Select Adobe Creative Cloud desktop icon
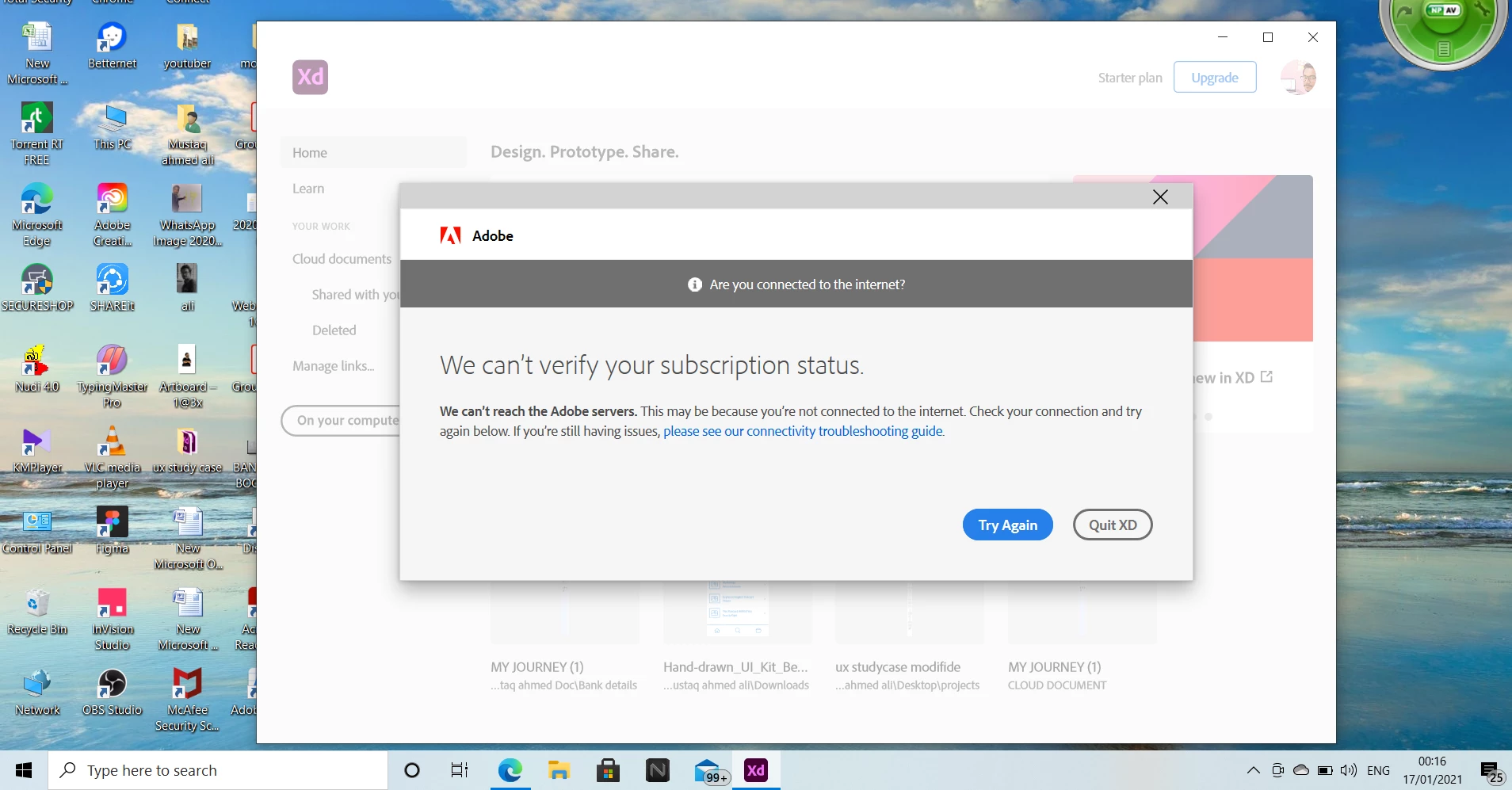Viewport: 1512px width, 790px height. click(x=112, y=215)
